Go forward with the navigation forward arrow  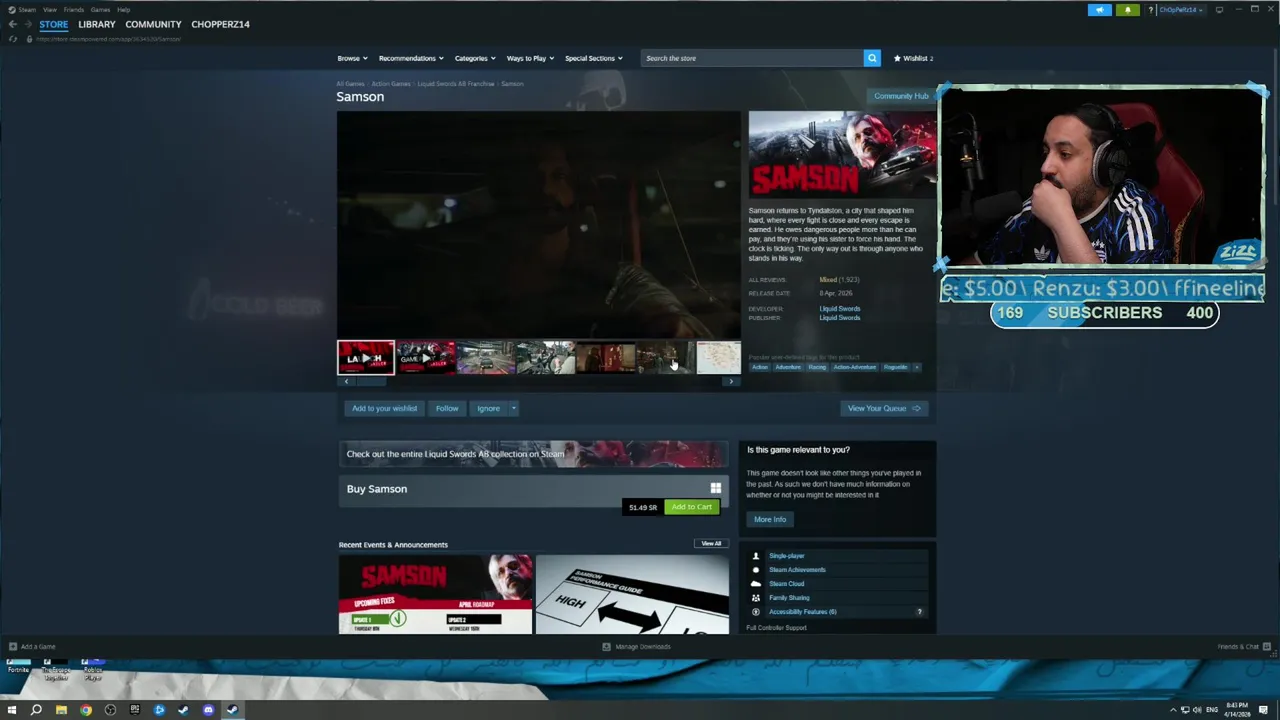[x=28, y=24]
